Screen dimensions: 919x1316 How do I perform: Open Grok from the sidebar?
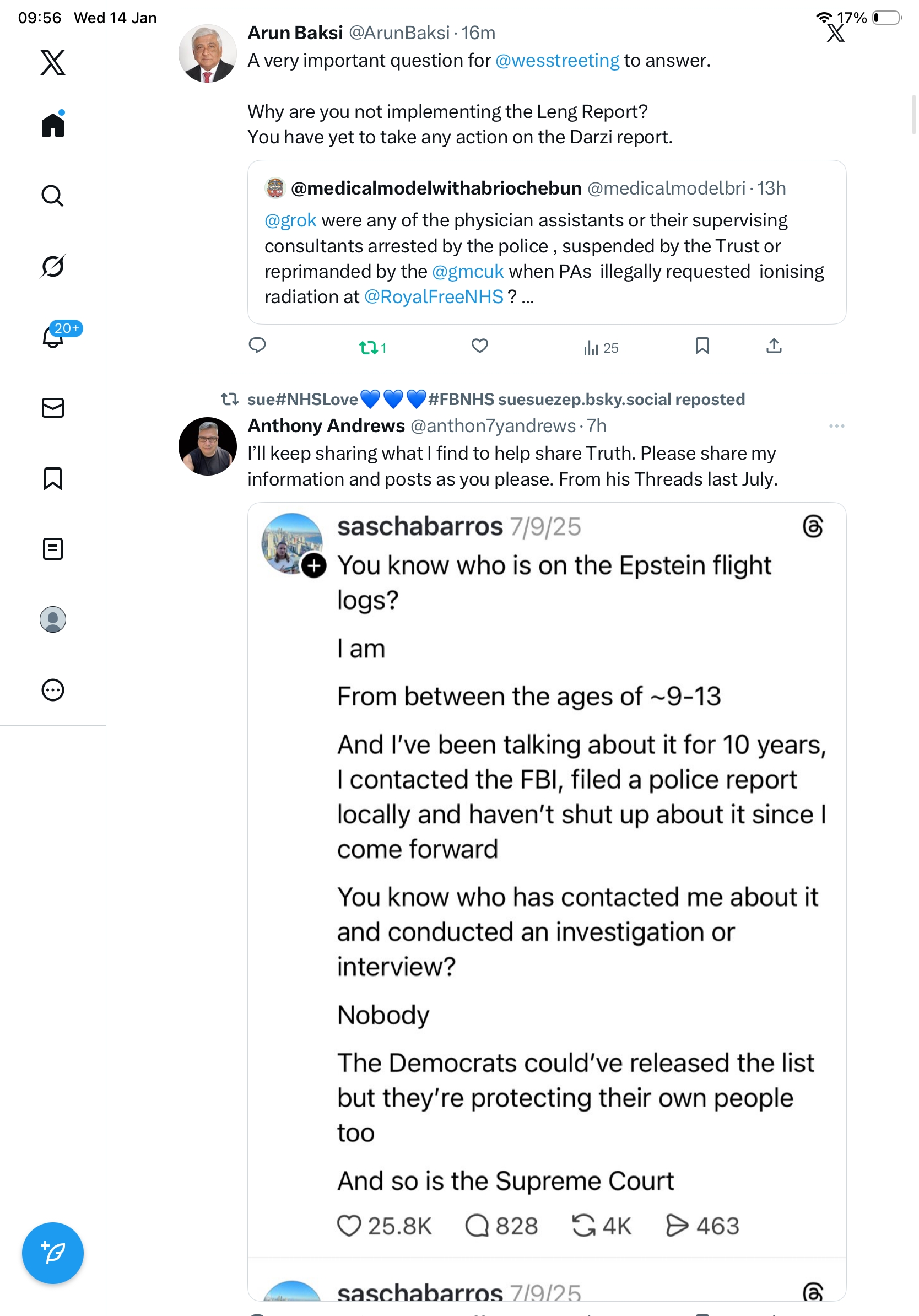(x=52, y=266)
